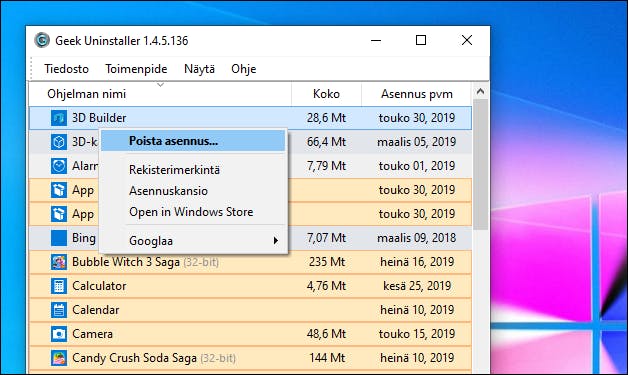Click the Geek Uninstaller title bar icon
Image resolution: width=628 pixels, height=375 pixels.
(x=42, y=40)
